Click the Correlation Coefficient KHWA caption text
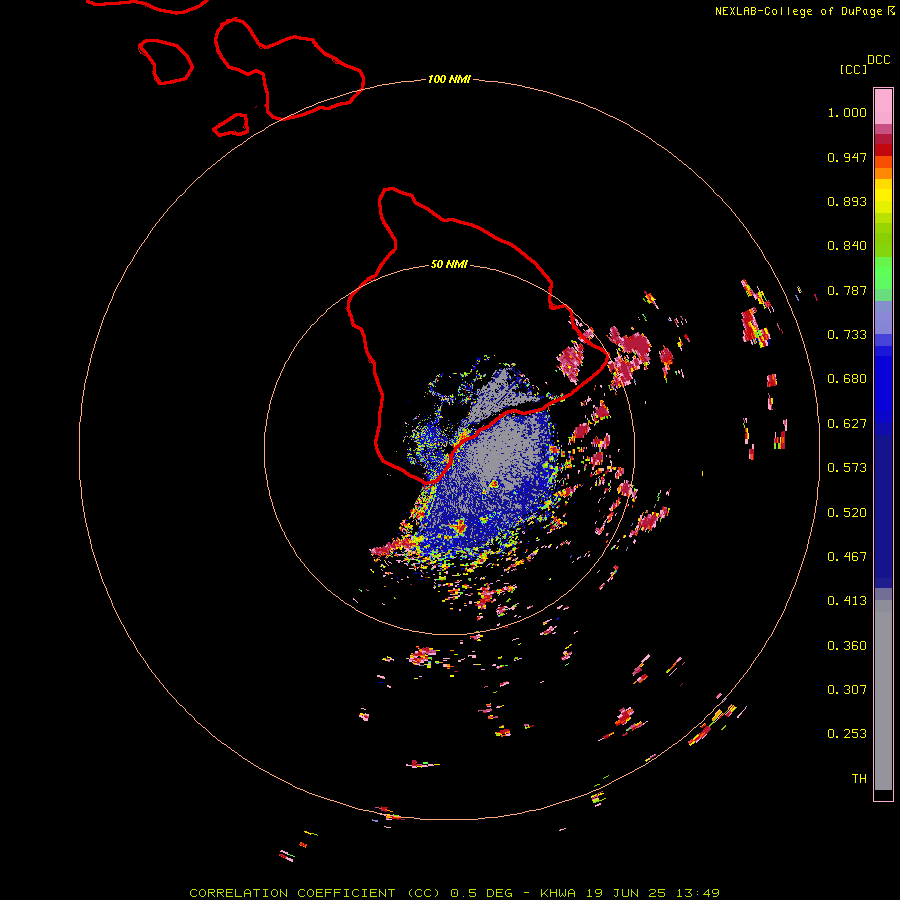The image size is (900, 900). pyautogui.click(x=454, y=893)
